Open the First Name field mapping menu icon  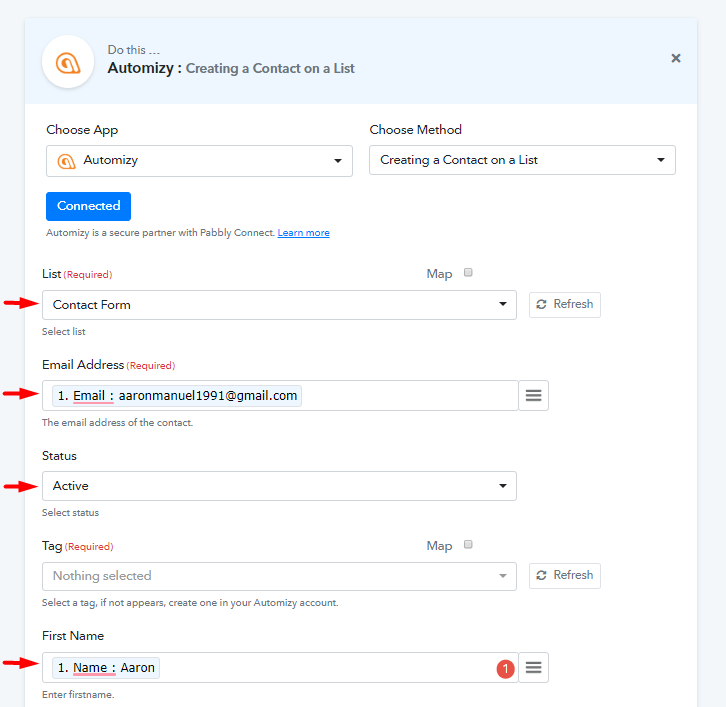point(533,667)
